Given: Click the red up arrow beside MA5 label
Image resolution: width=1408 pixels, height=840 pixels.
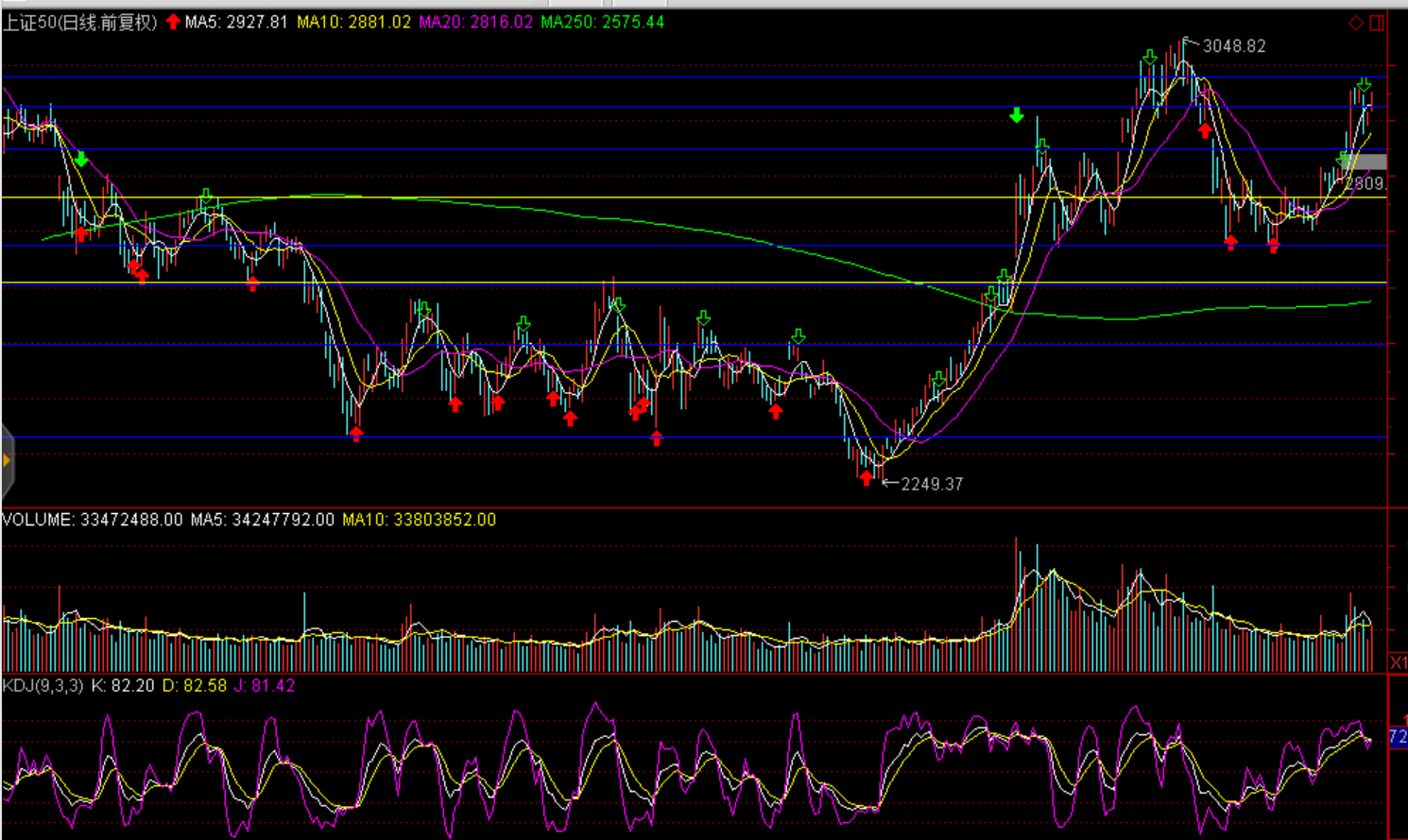Looking at the screenshot, I should point(173,22).
